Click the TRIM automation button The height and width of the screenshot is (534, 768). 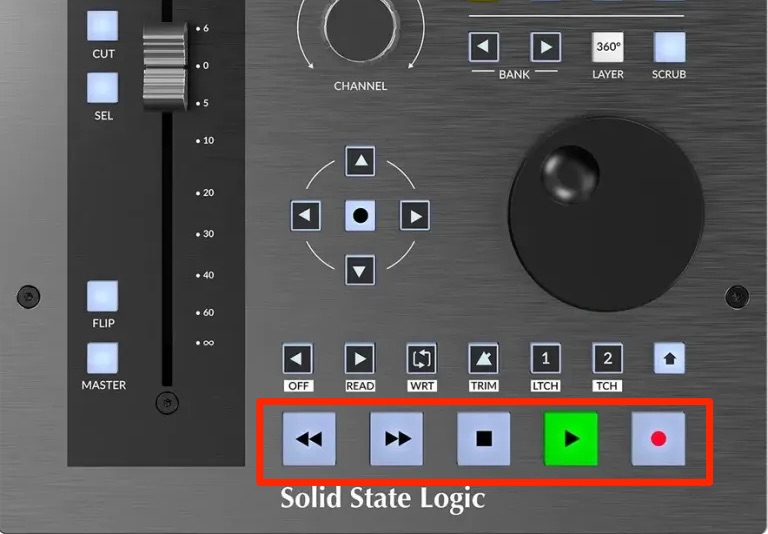[483, 358]
